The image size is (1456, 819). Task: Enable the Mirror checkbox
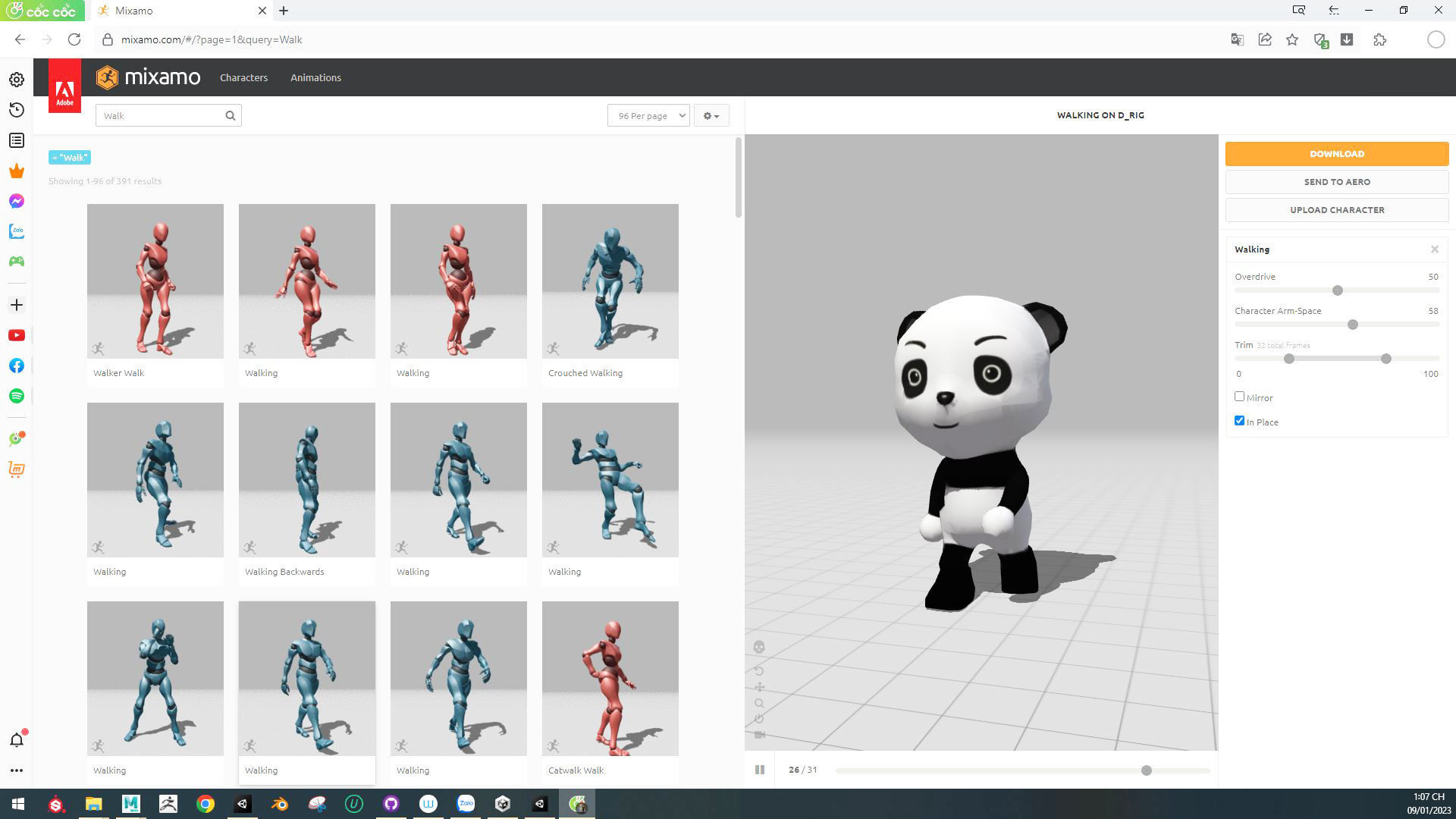coord(1239,397)
